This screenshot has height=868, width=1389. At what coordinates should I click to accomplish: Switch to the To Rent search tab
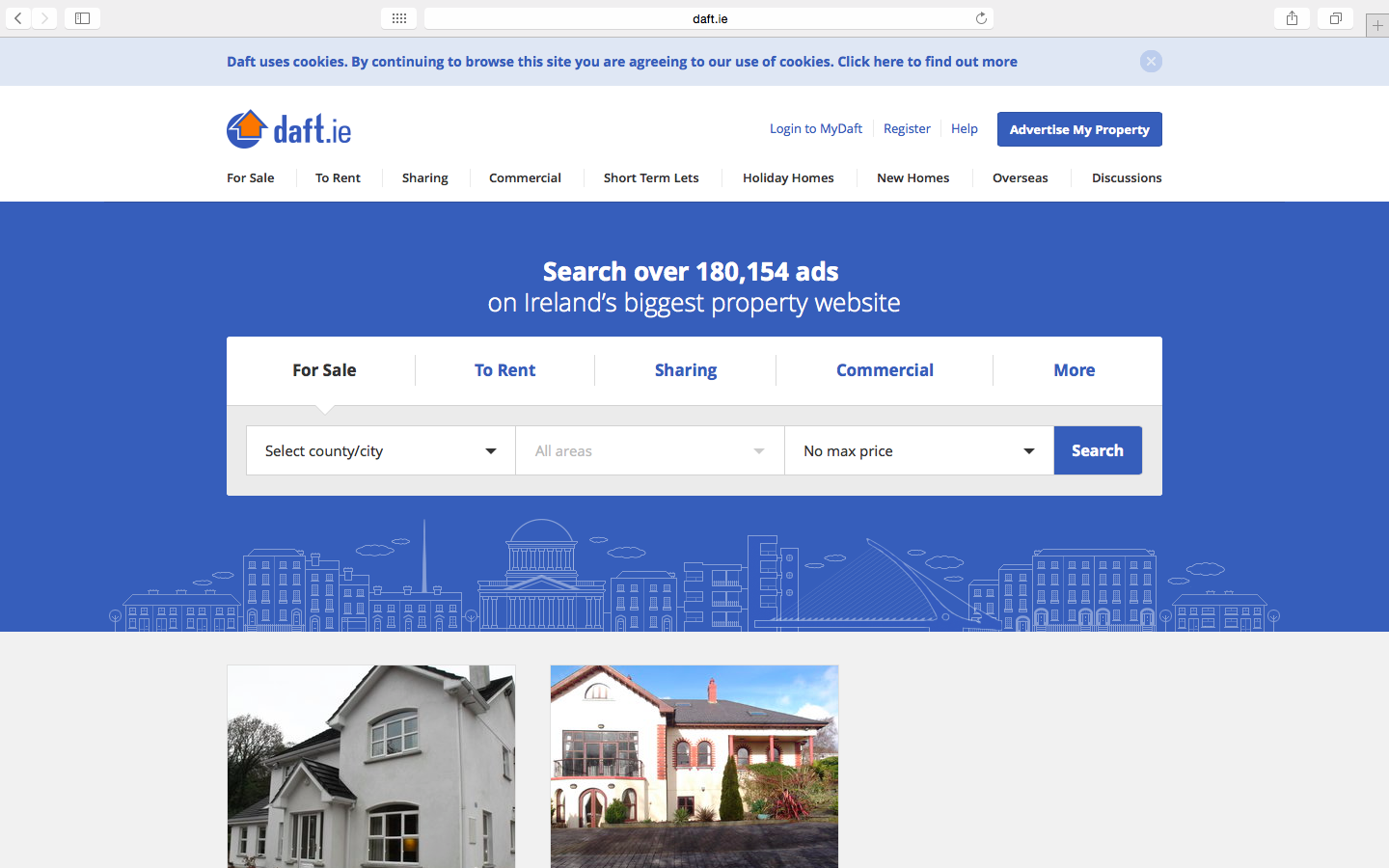[504, 370]
